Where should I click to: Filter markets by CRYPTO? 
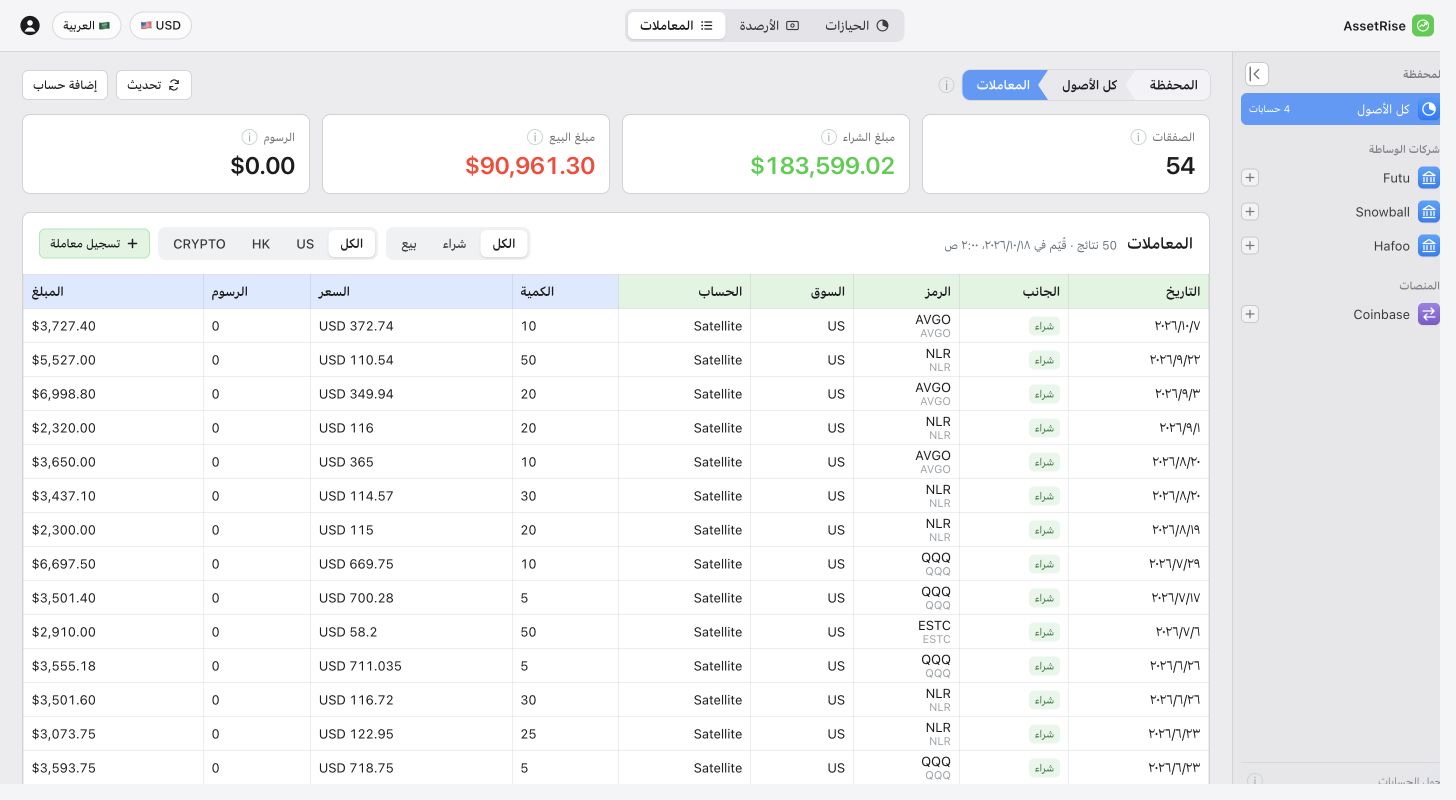pos(199,244)
